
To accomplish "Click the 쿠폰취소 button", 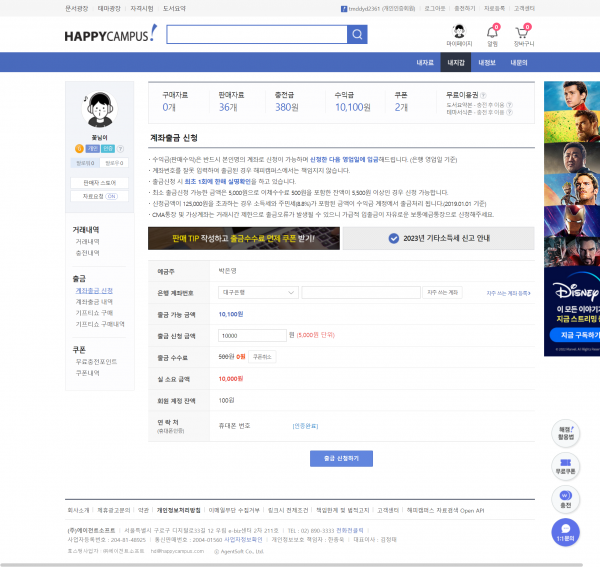I will [x=262, y=356].
